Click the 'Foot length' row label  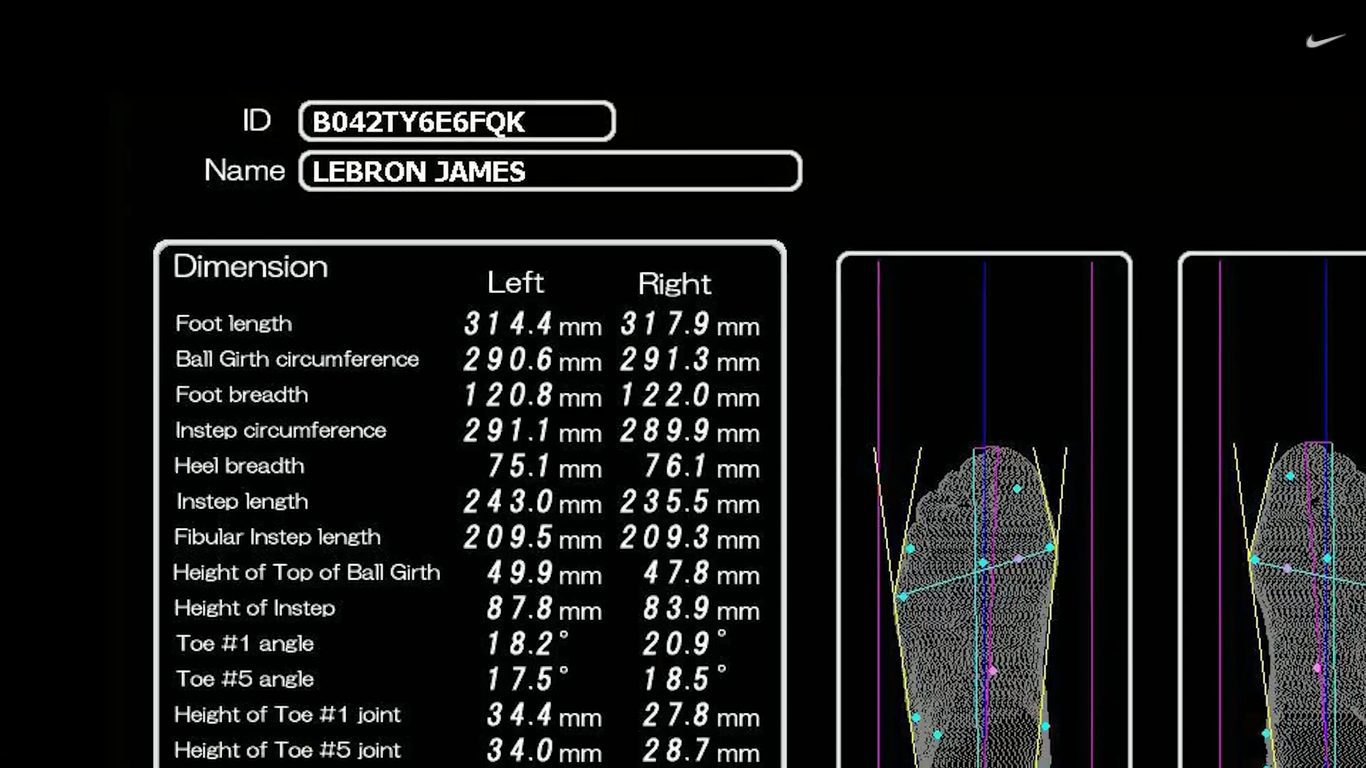coord(234,324)
